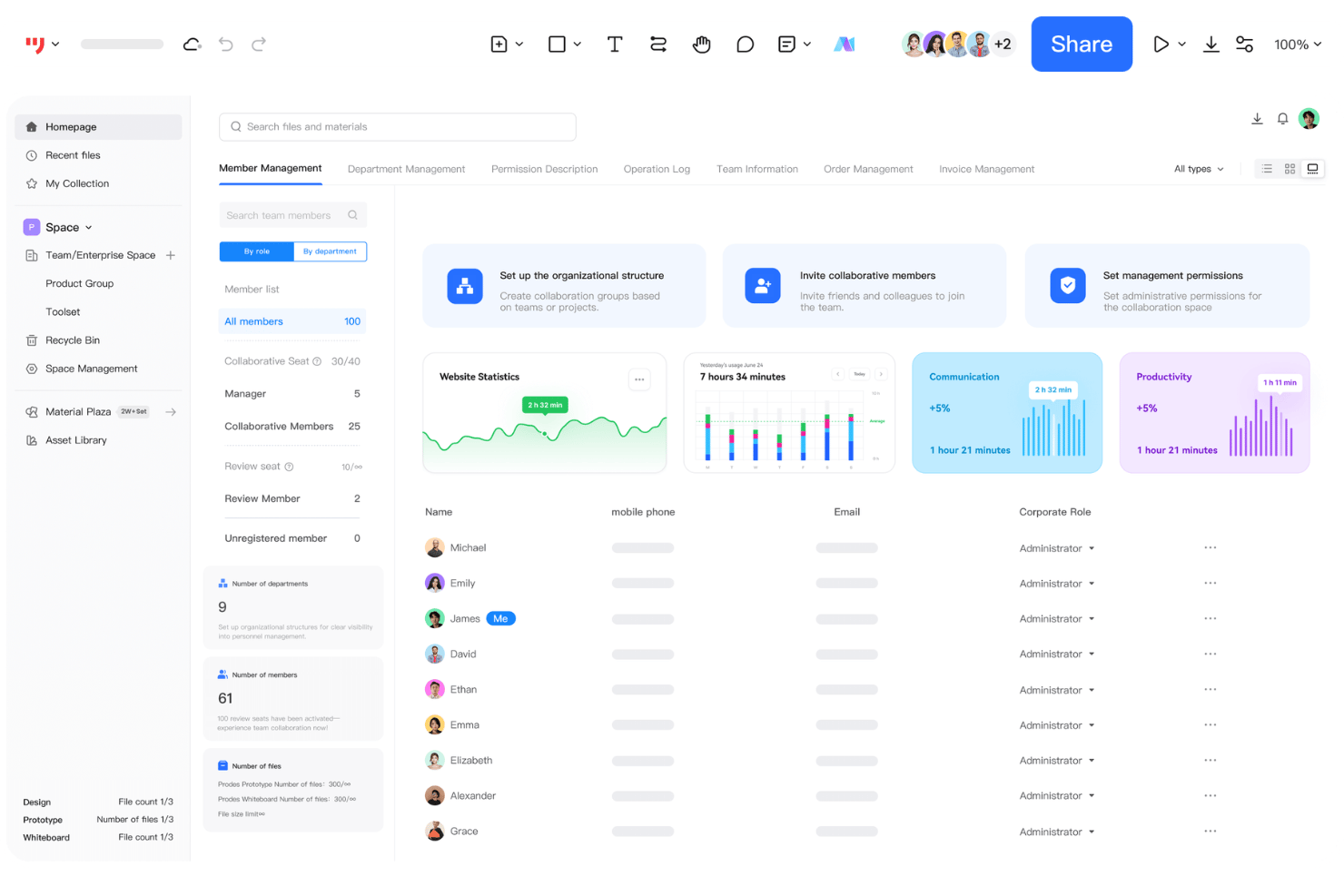The height and width of the screenshot is (896, 1344).
Task: Open the AI assistant icon
Action: pos(845,44)
